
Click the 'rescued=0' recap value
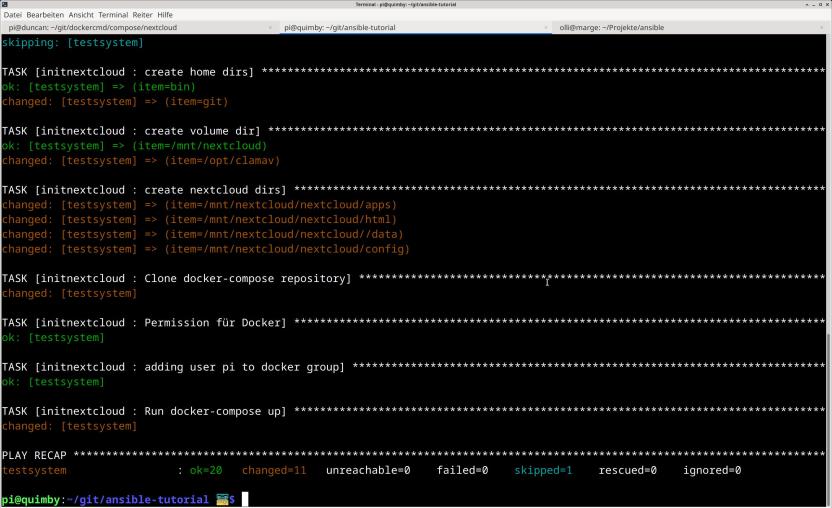[x=628, y=470]
